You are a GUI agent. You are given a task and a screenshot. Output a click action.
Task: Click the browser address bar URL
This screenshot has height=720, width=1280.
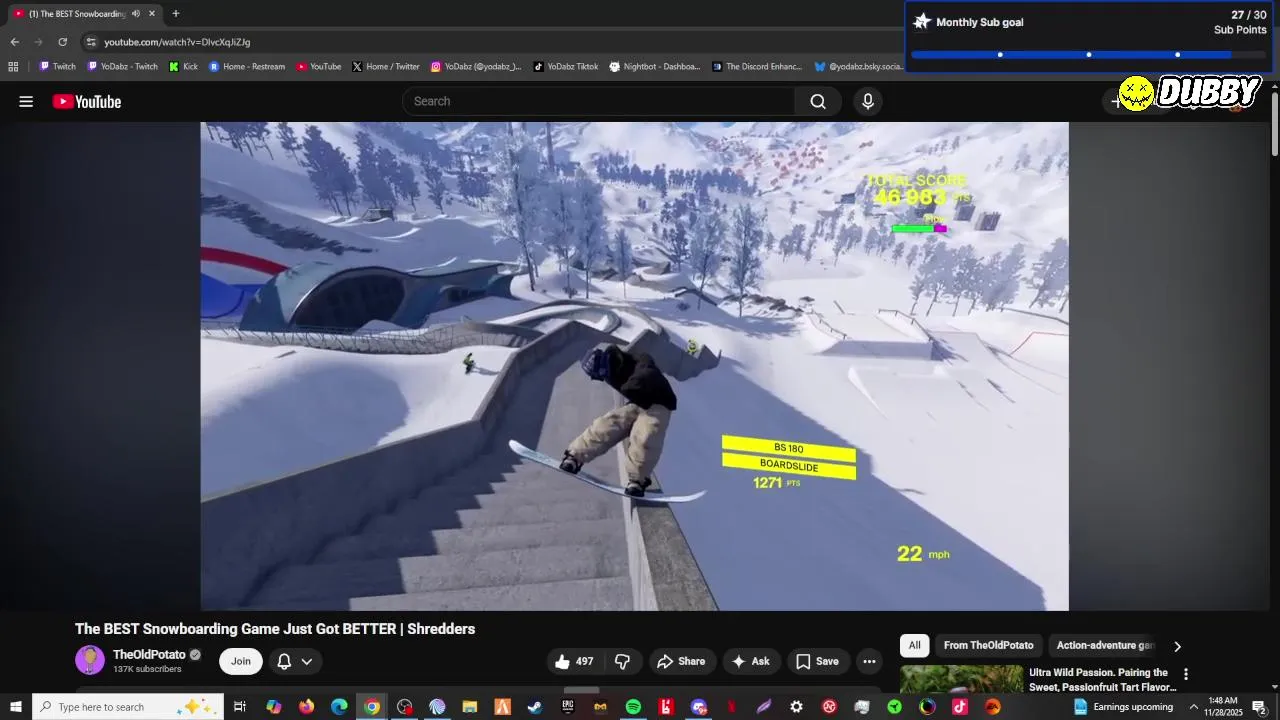click(177, 42)
